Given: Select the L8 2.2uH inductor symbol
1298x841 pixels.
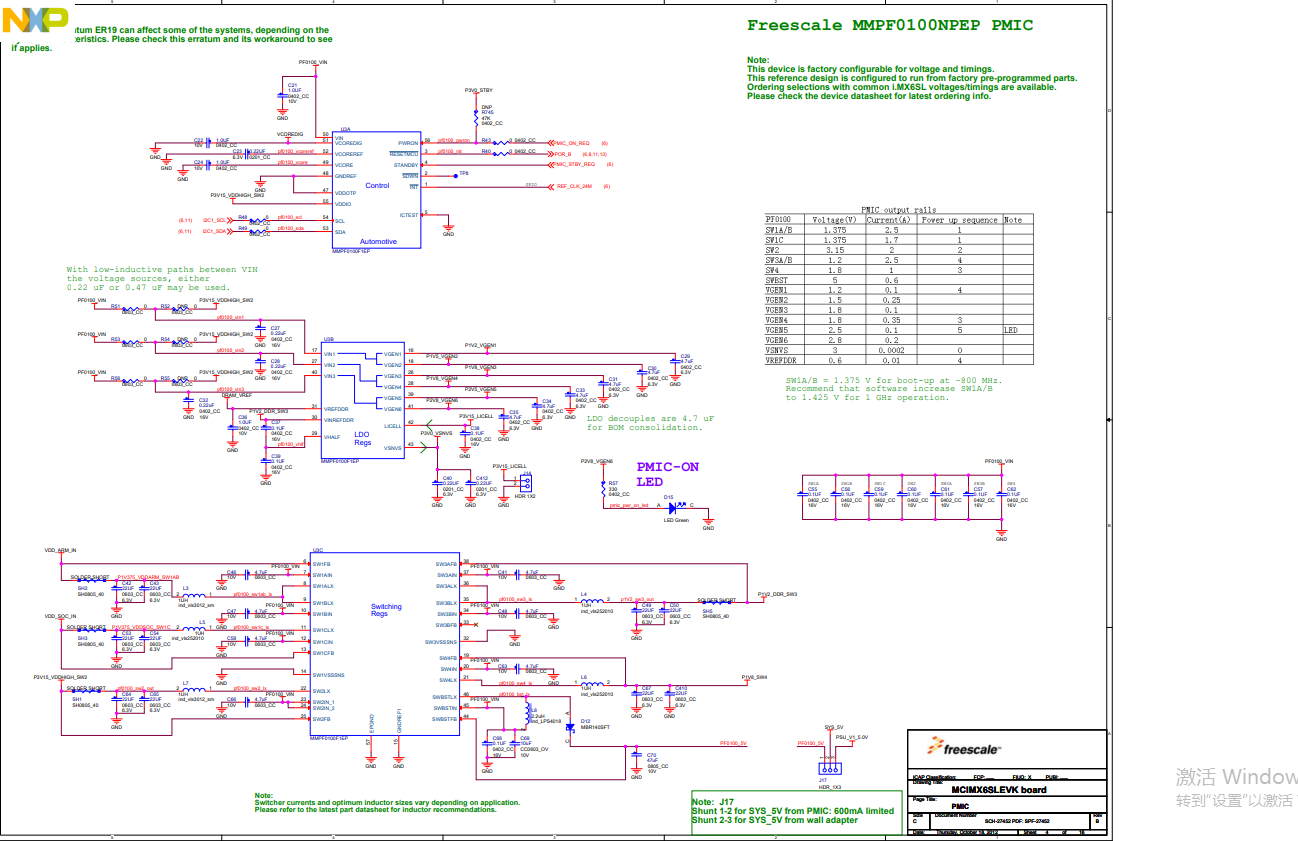Looking at the screenshot, I should [x=527, y=713].
